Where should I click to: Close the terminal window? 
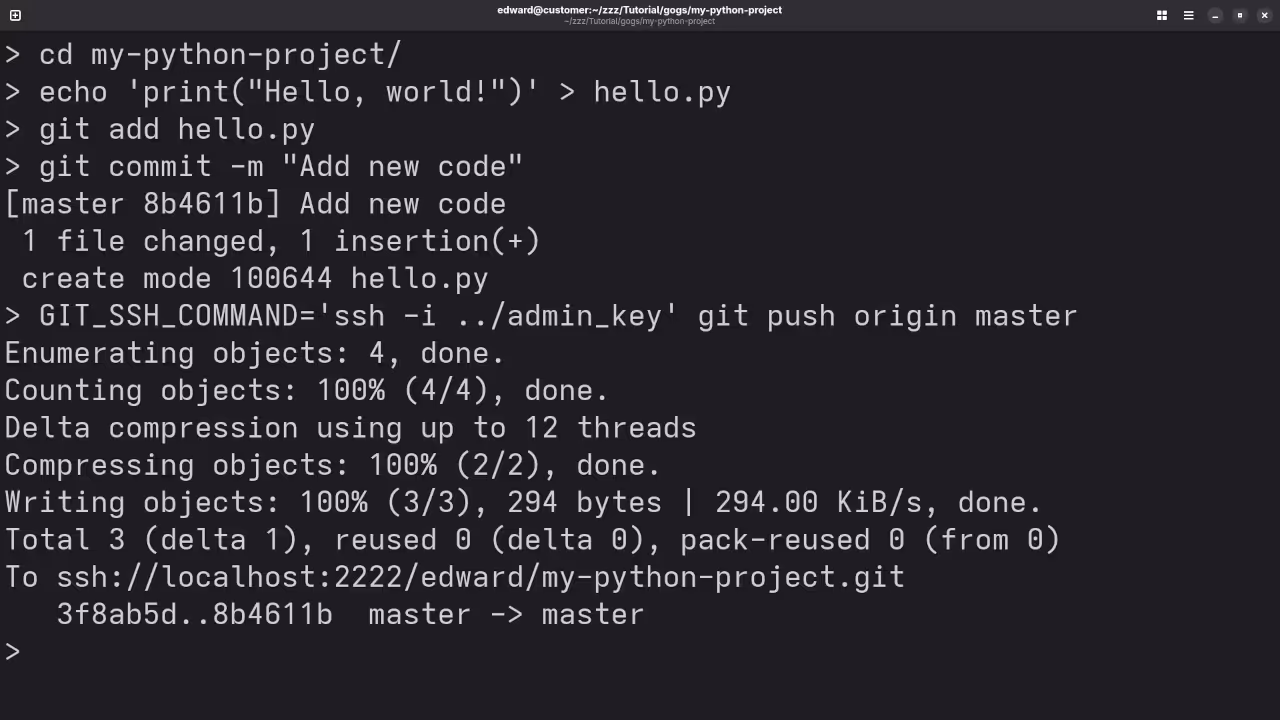(x=1264, y=15)
